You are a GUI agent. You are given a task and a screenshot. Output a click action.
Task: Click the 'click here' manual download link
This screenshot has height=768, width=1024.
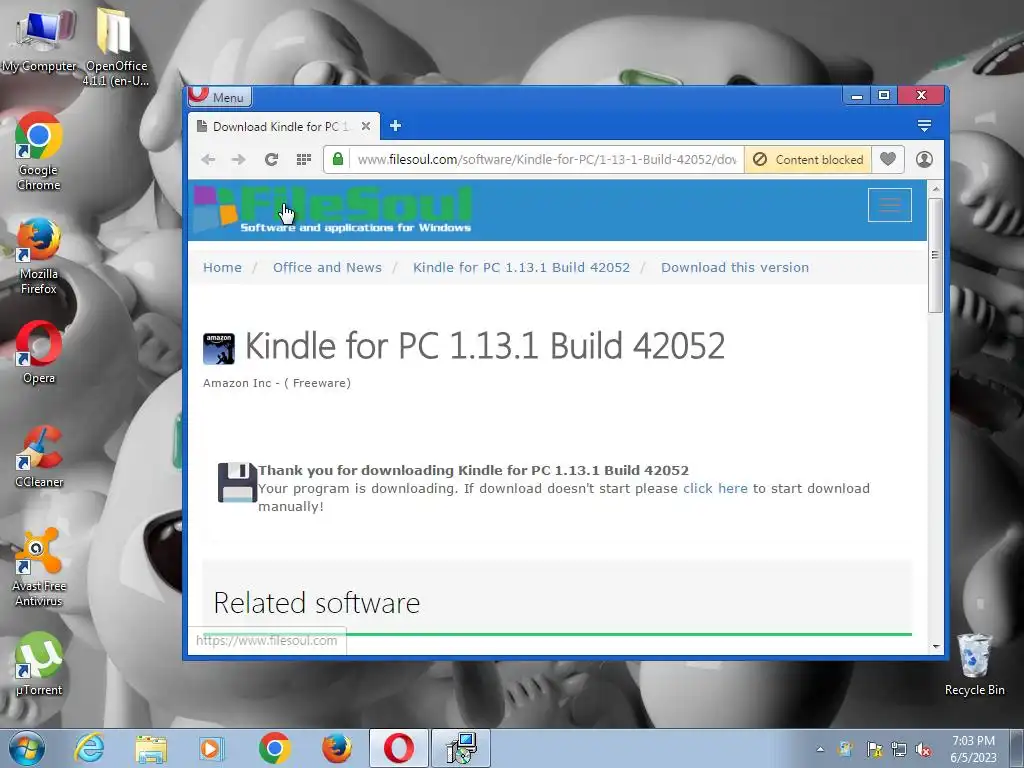[715, 488]
